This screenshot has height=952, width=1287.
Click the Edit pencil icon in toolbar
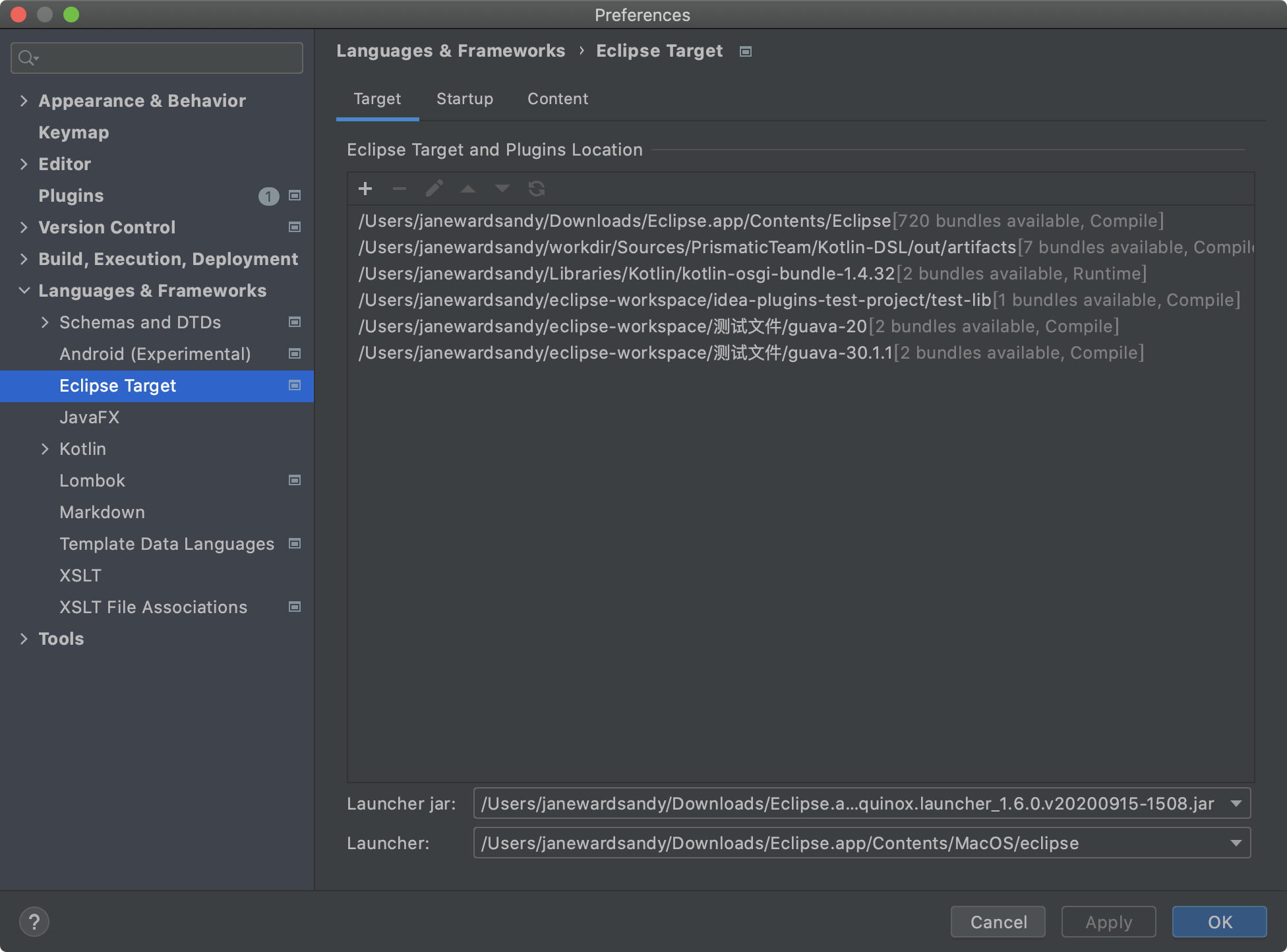[x=434, y=189]
